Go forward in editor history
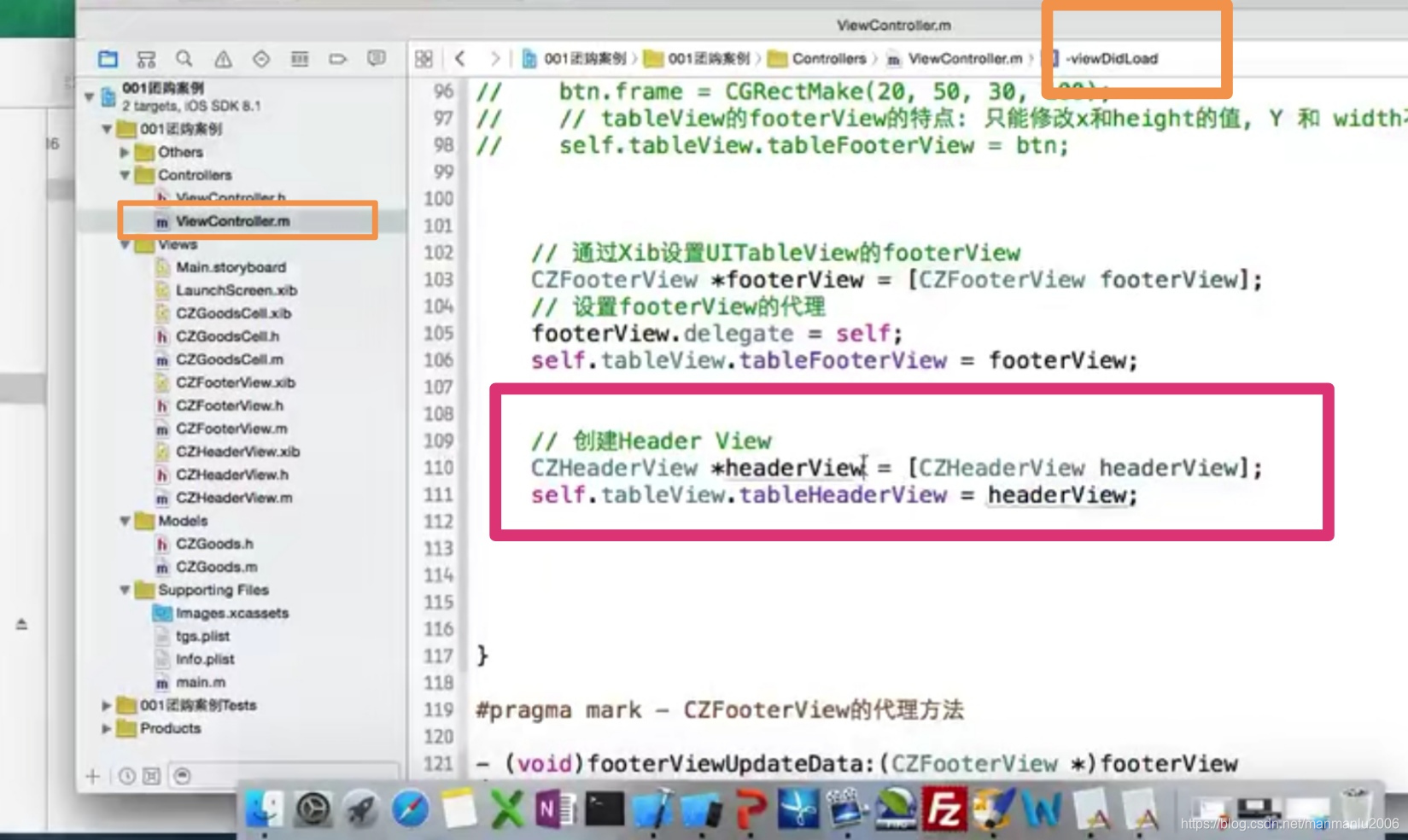The image size is (1408, 840). (x=494, y=58)
